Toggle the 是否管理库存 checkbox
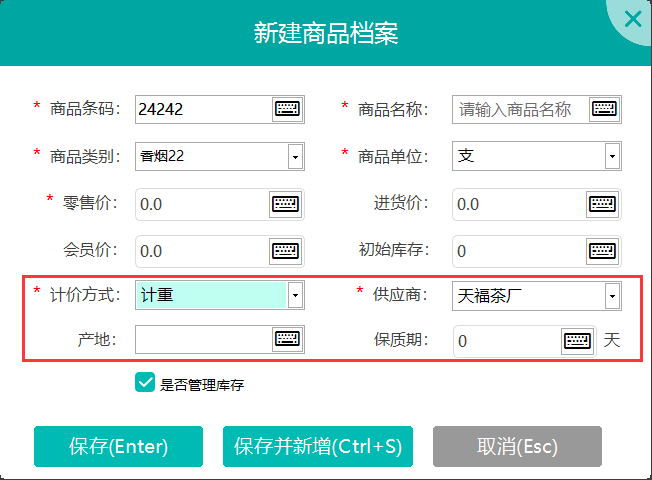This screenshot has height=480, width=652. click(x=144, y=383)
